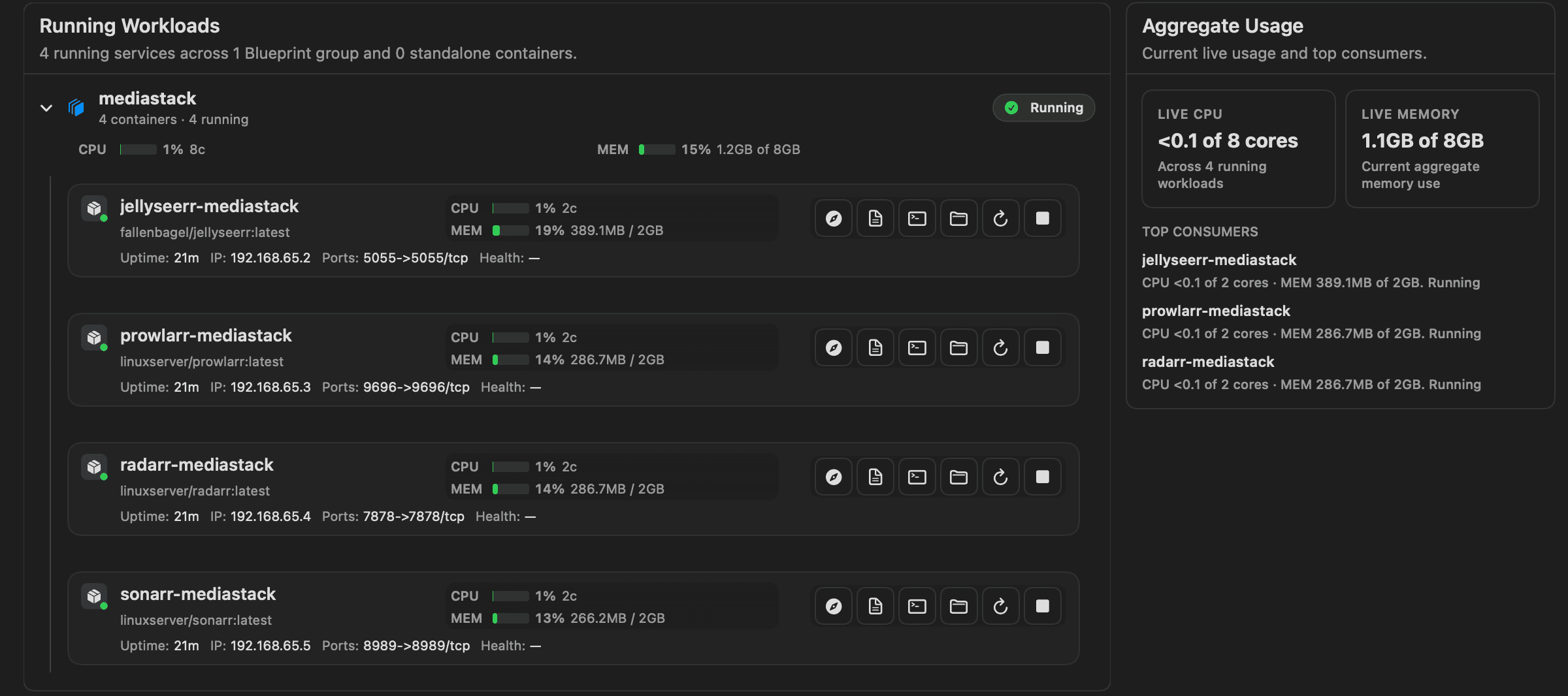Click the TOP CONSUMERS label
1568x696 pixels.
[x=1200, y=232]
